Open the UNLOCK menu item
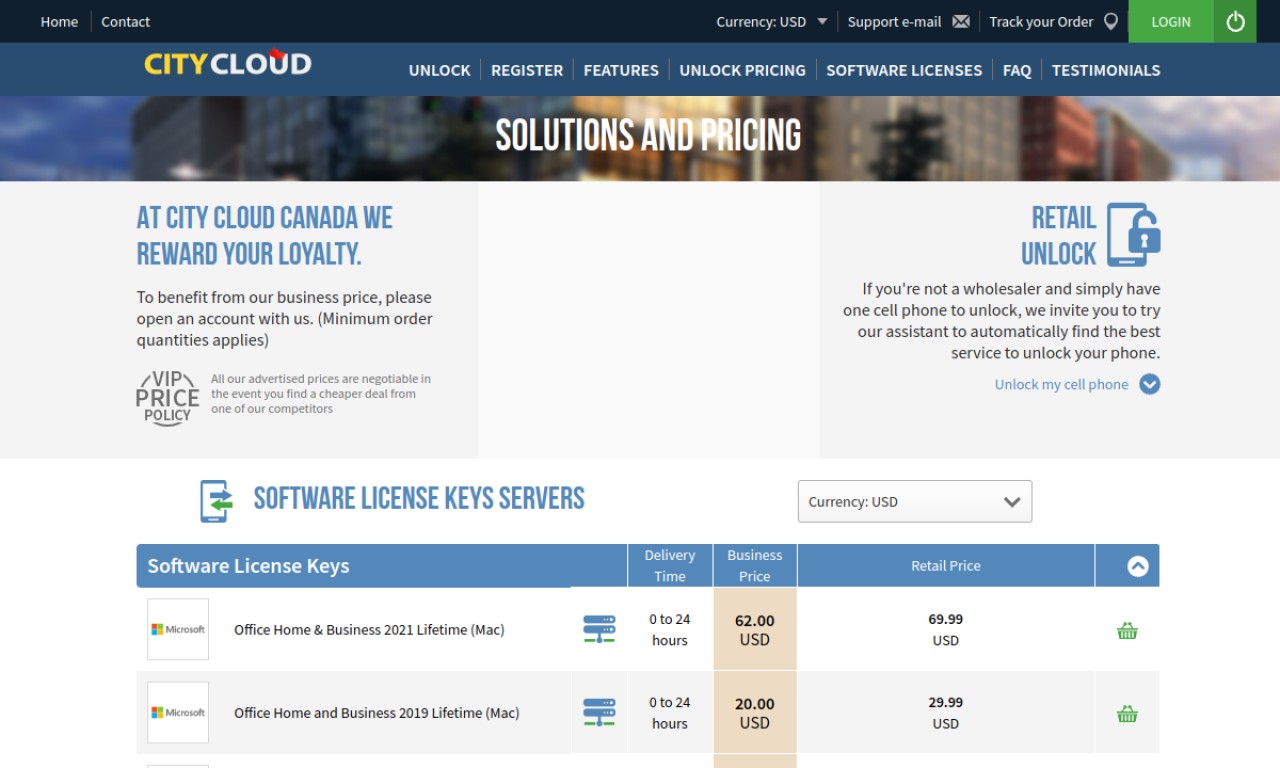Viewport: 1280px width, 768px height. (439, 70)
